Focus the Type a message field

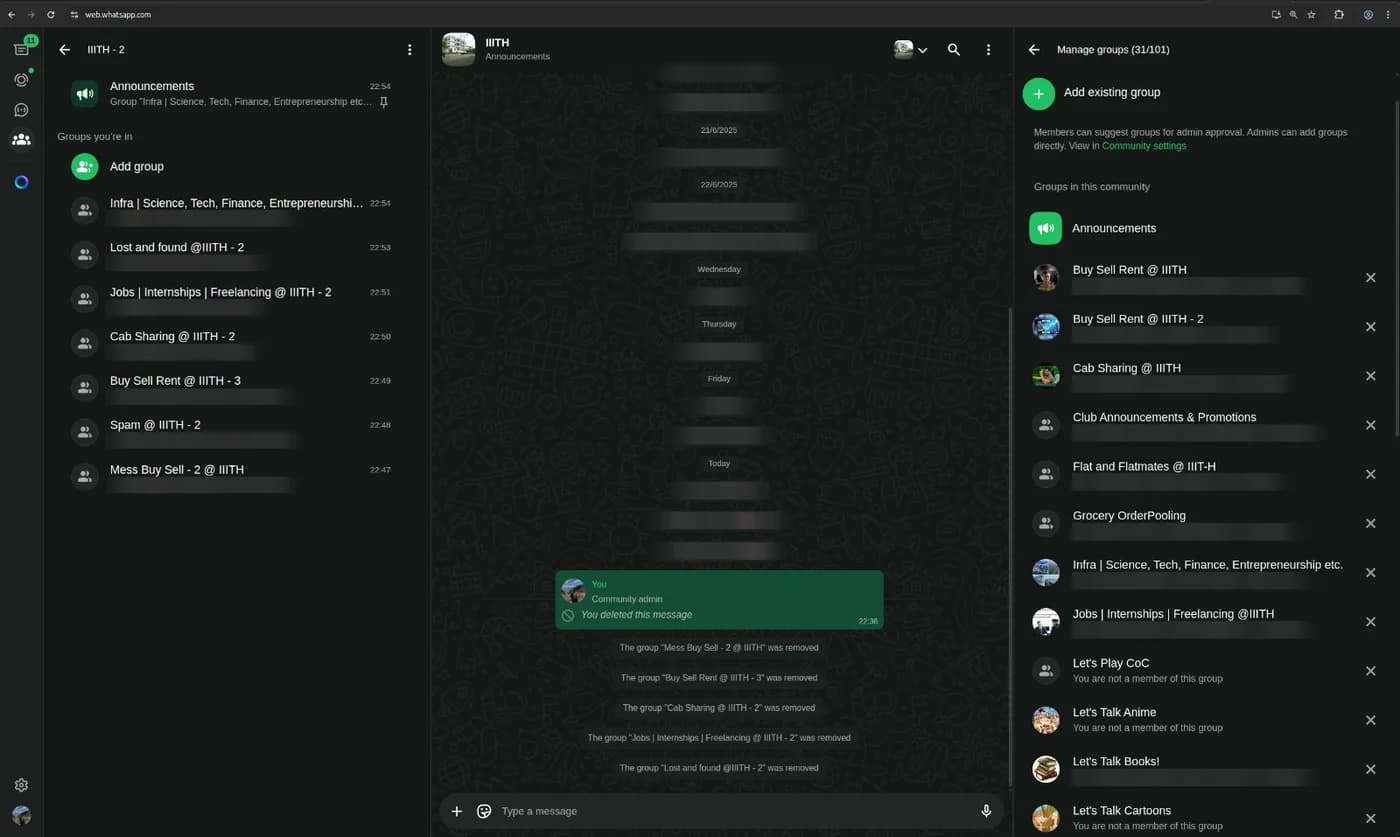735,811
